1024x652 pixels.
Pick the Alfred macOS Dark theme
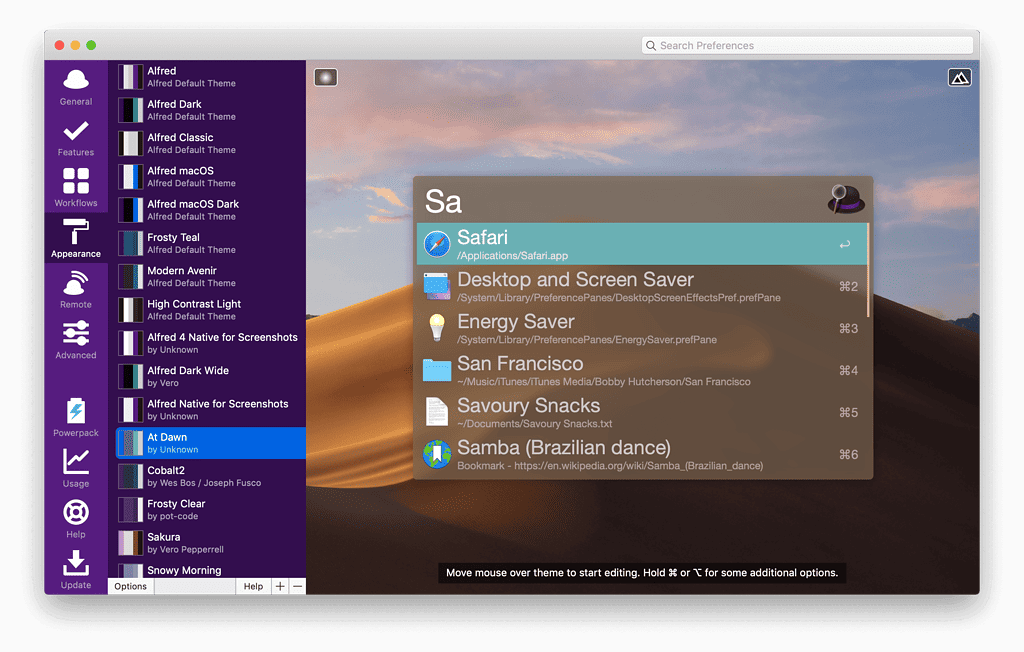211,210
